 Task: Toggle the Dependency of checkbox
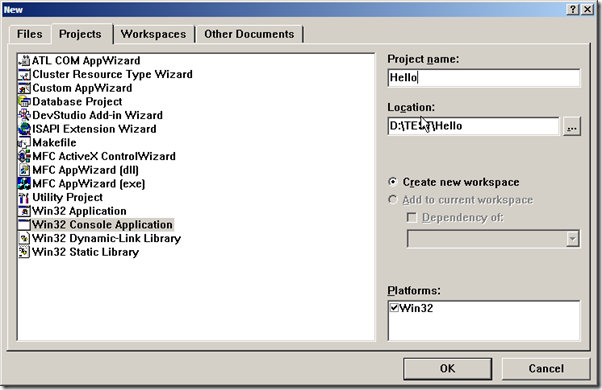pos(412,218)
